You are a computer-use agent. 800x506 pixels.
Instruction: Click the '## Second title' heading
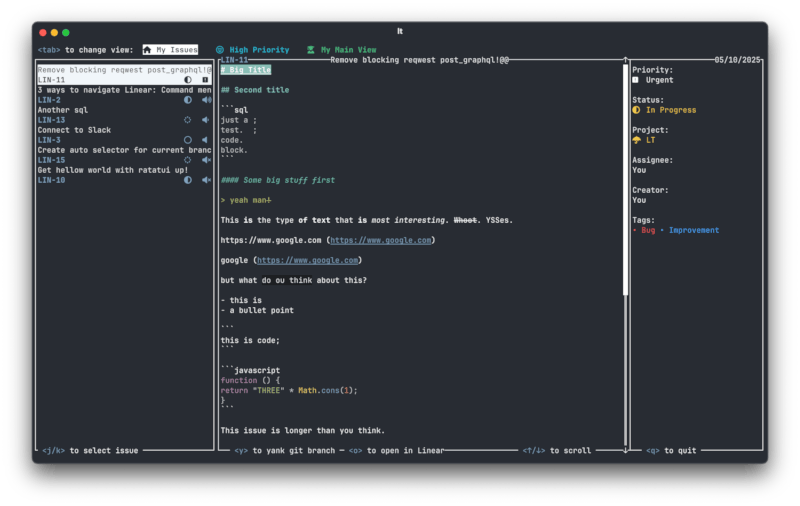pyautogui.click(x=255, y=90)
